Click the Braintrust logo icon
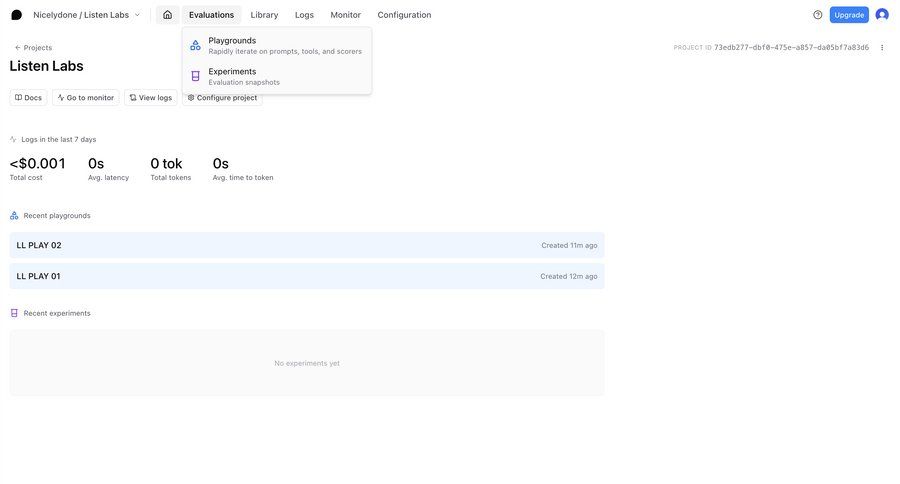The width and height of the screenshot is (900, 484). coord(17,15)
